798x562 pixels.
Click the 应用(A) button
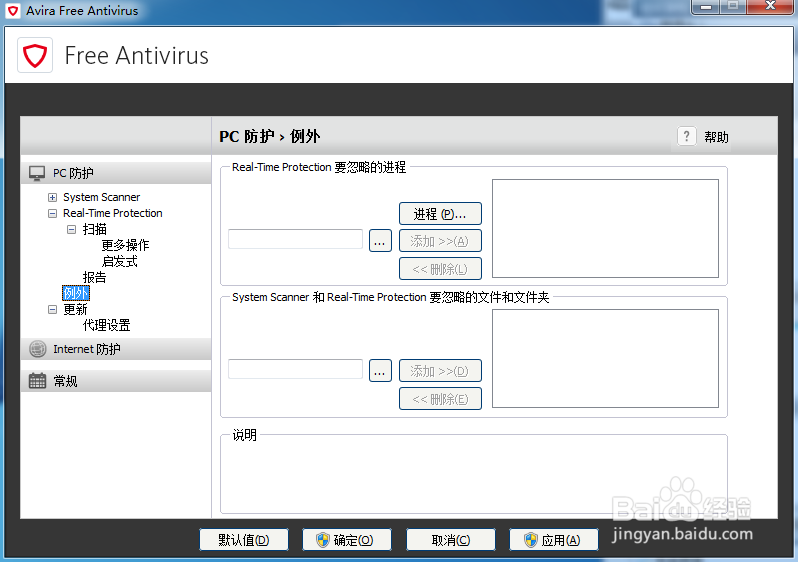pos(554,540)
